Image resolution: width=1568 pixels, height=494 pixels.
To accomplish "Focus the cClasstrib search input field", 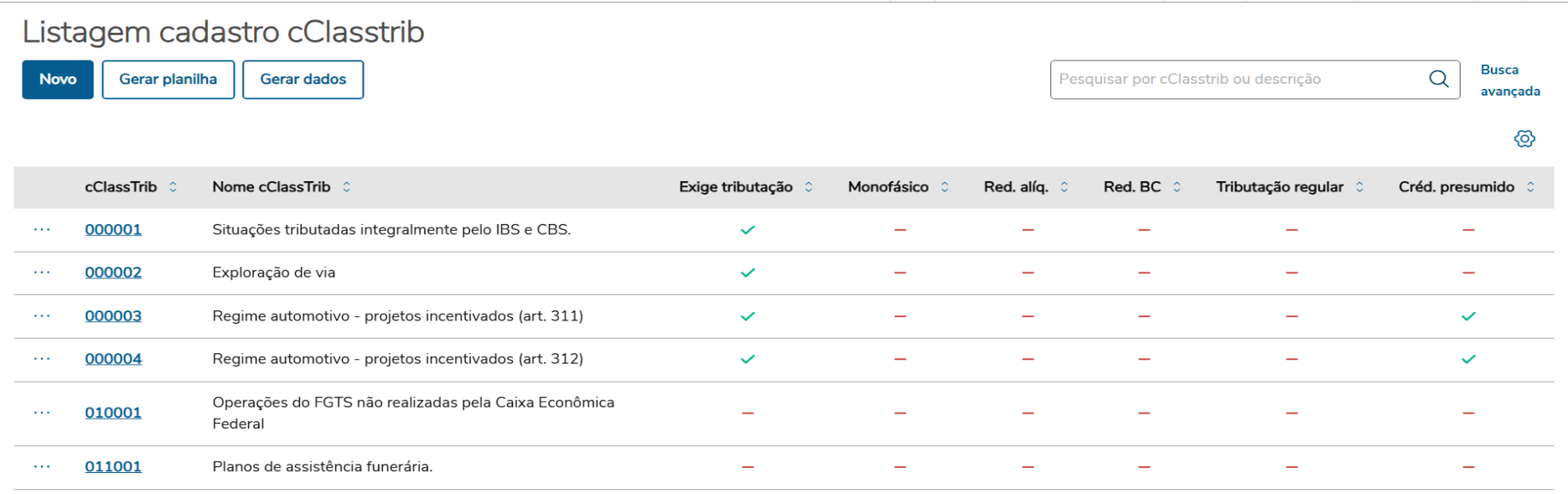I will click(1236, 80).
